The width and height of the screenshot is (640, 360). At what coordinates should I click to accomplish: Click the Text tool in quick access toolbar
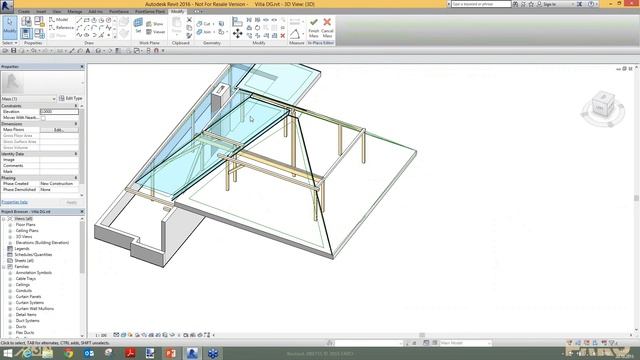click(88, 51)
